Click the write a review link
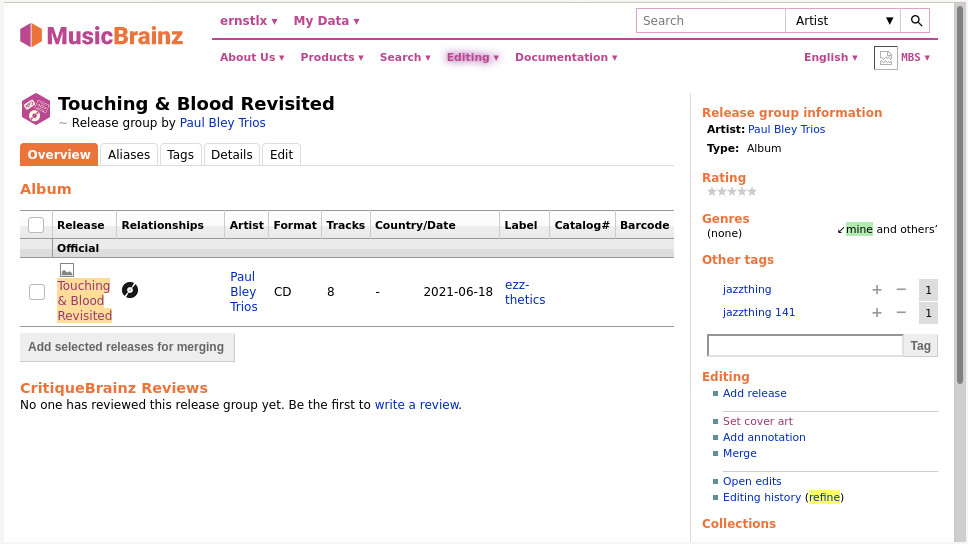Image resolution: width=968 pixels, height=544 pixels. [417, 404]
